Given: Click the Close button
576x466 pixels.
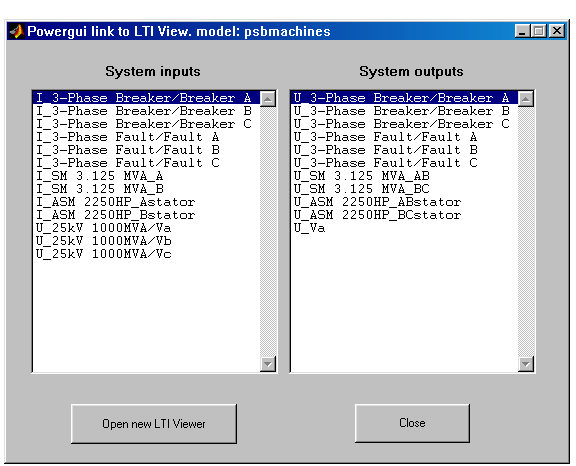Looking at the screenshot, I should tap(412, 423).
